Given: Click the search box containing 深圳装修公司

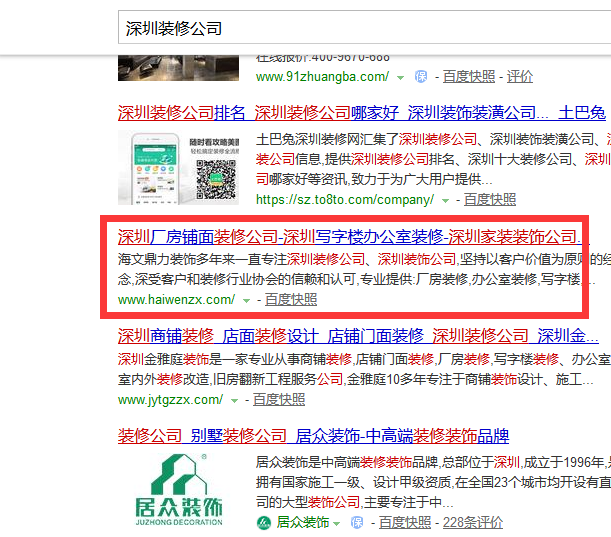Looking at the screenshot, I should pos(364,28).
